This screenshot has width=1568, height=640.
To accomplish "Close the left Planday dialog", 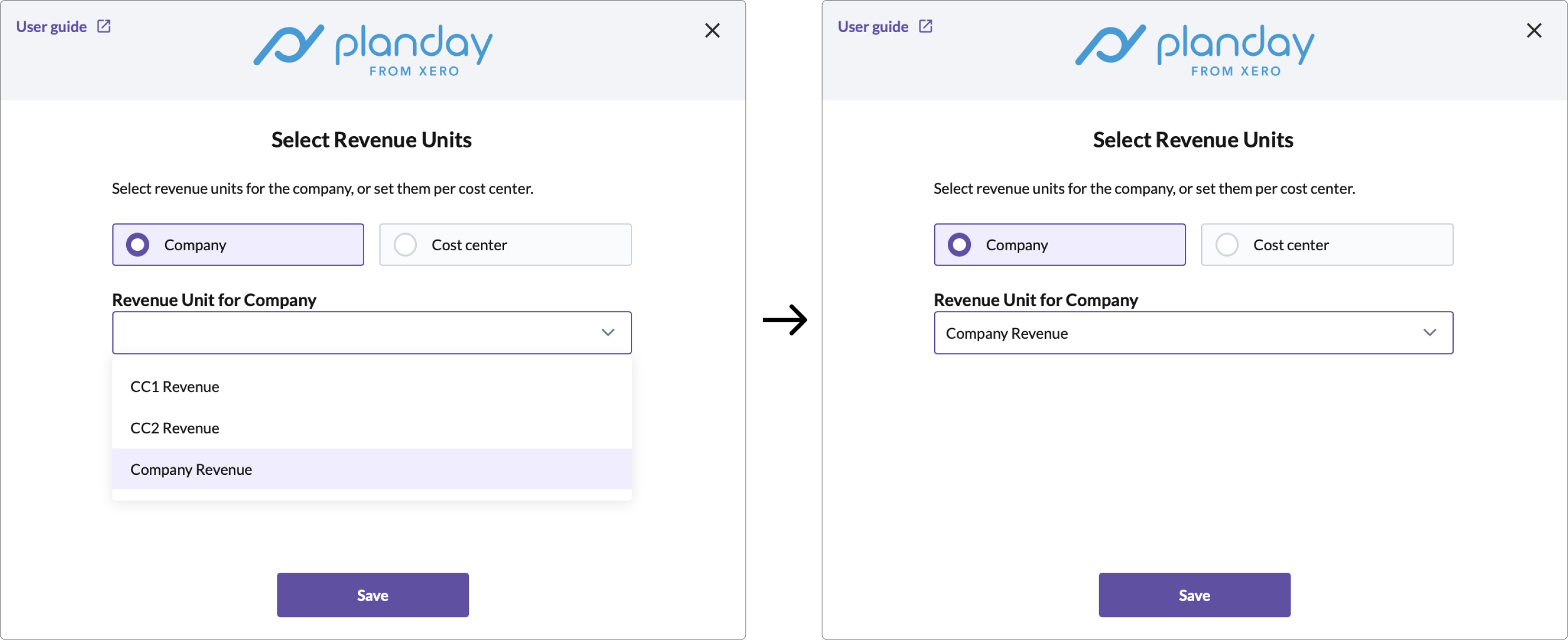I will (712, 31).
